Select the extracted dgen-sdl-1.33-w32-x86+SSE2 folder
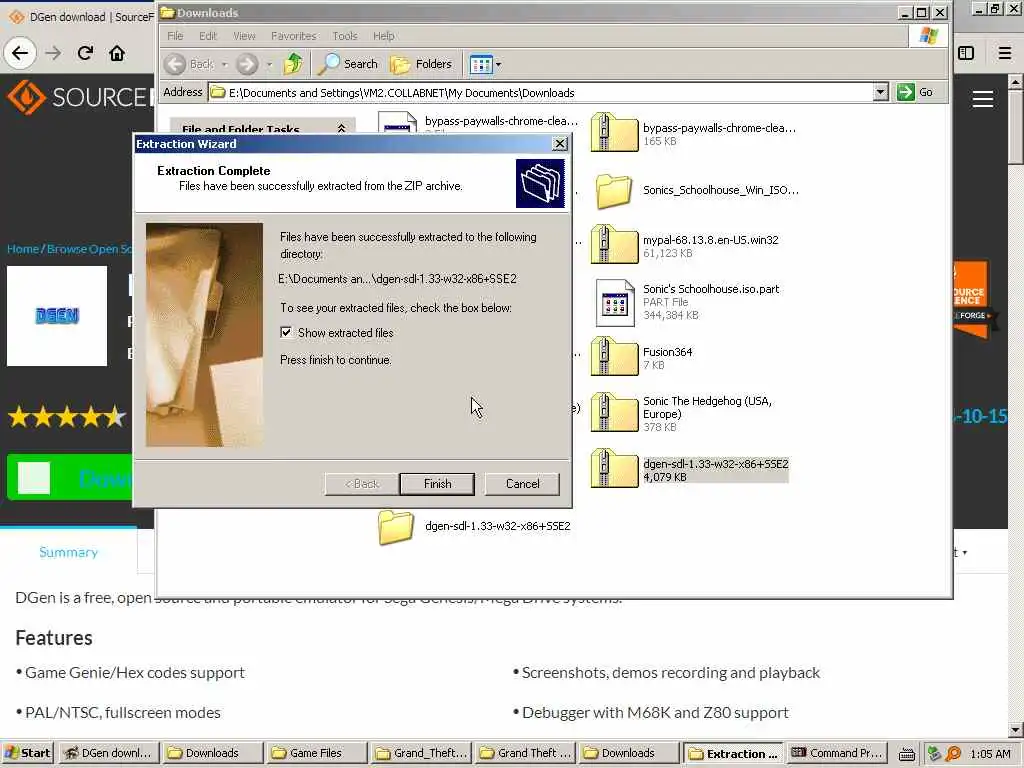 [473, 526]
